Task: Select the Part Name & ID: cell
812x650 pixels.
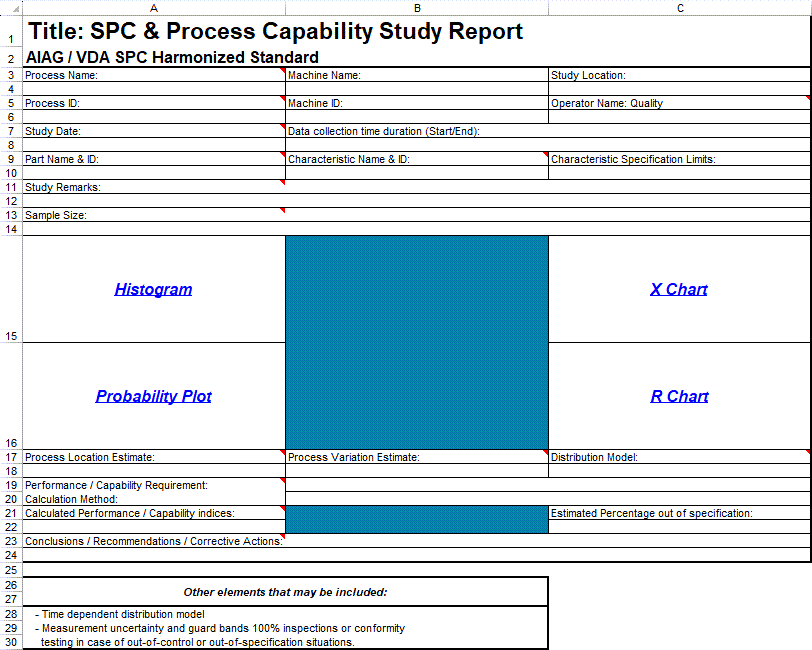Action: [154, 158]
